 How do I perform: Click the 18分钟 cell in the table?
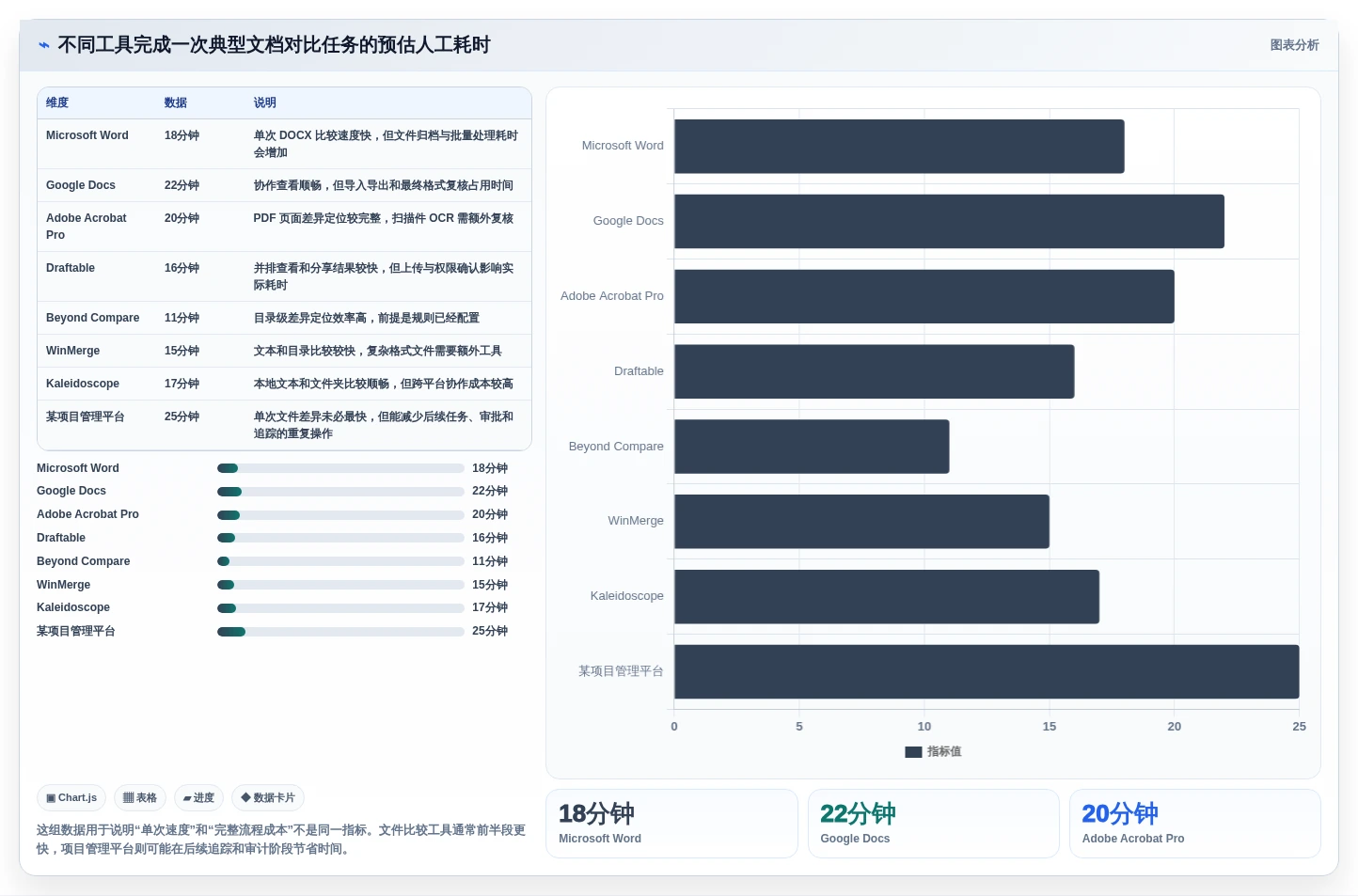(182, 135)
